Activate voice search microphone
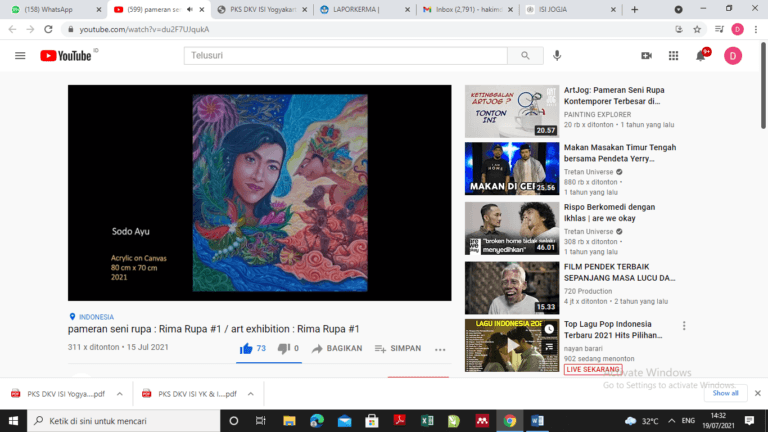This screenshot has width=768, height=432. (557, 56)
